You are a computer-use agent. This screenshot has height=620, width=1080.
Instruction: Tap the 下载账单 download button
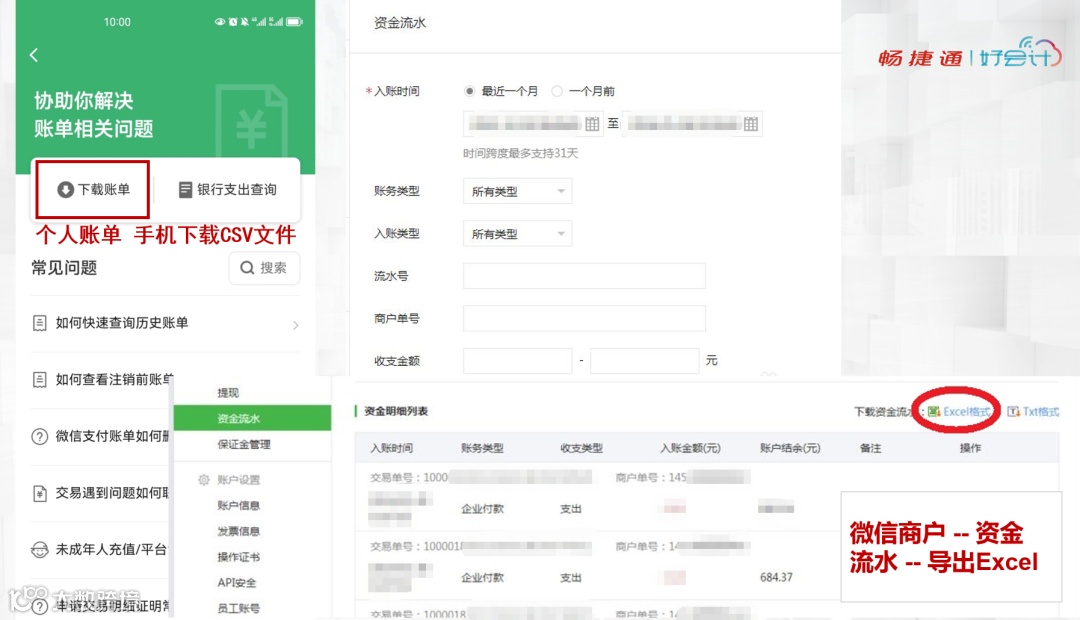94,189
